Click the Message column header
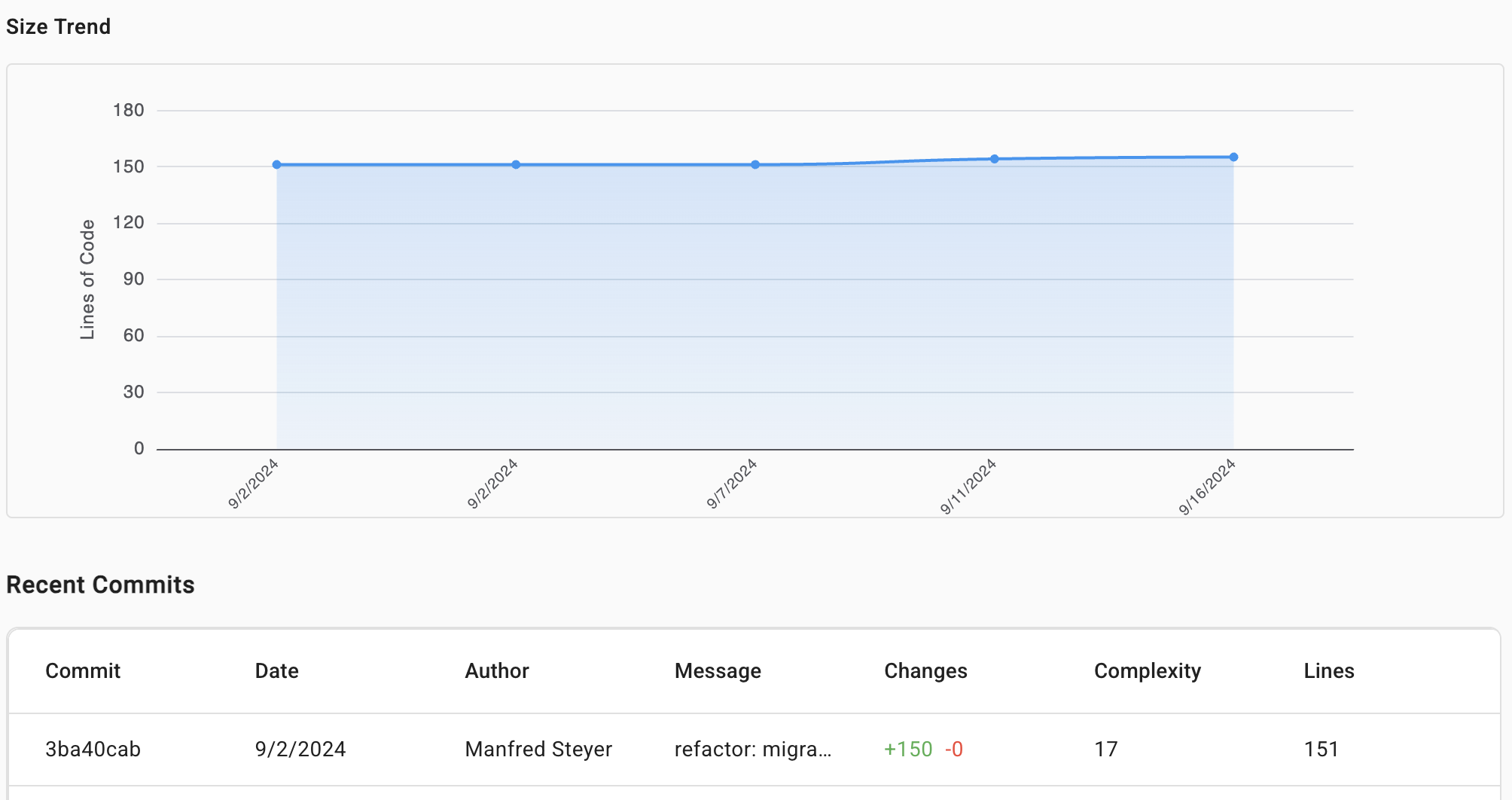1512x800 pixels. coord(718,670)
